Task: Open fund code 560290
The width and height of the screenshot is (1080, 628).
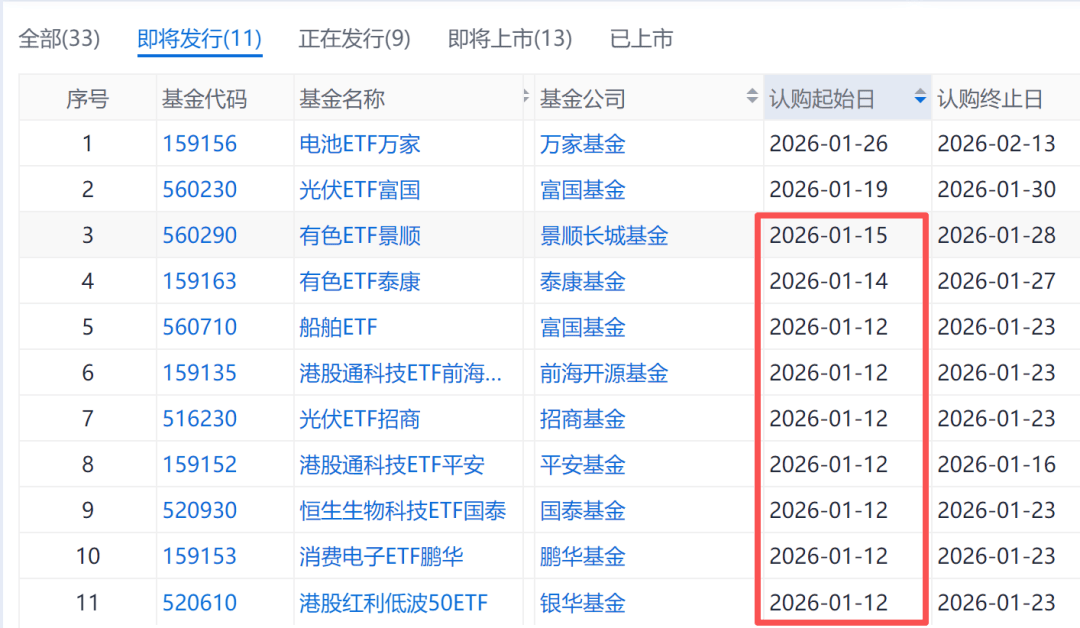Action: (200, 236)
